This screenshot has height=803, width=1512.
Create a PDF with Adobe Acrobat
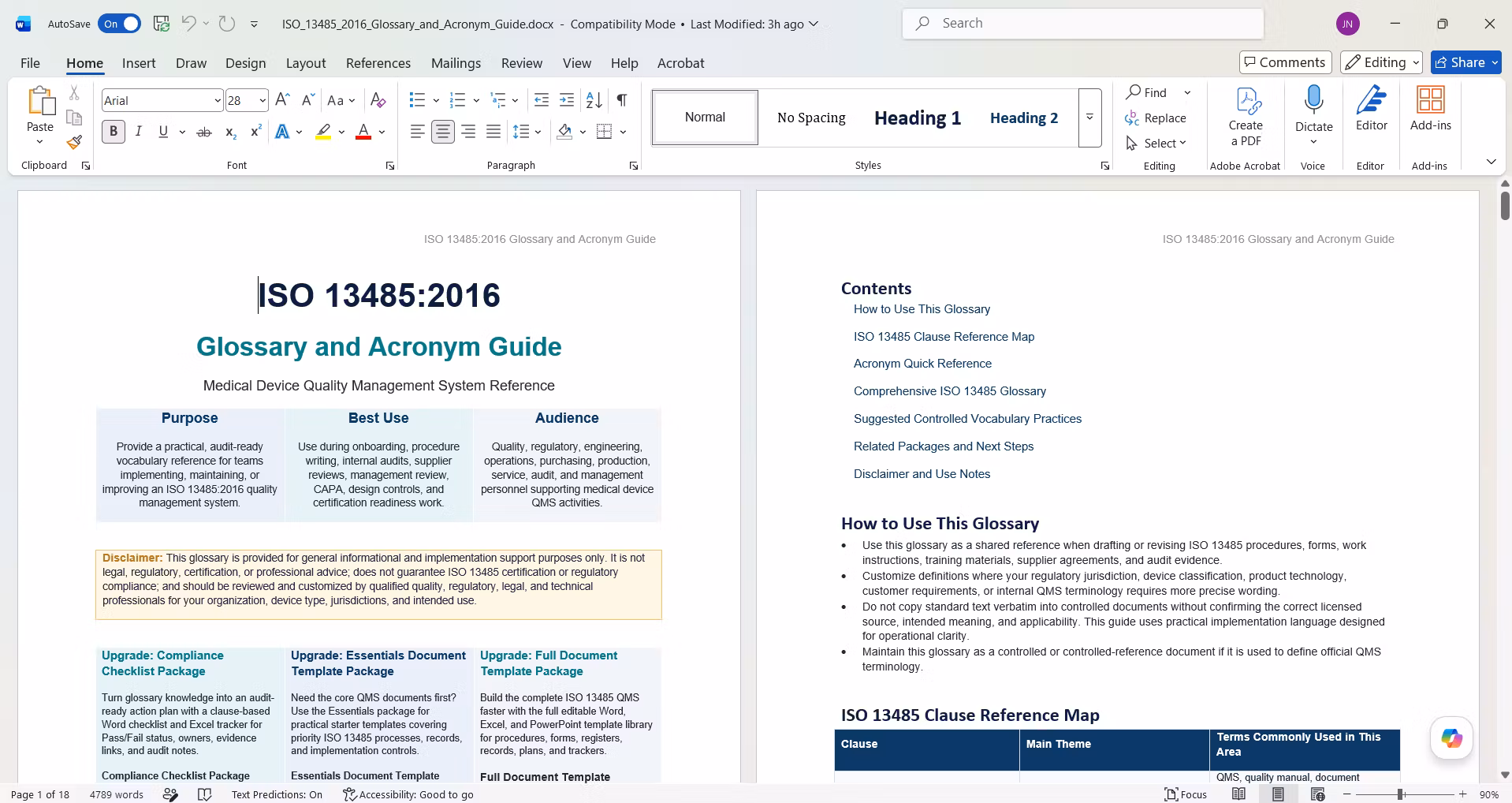click(x=1246, y=117)
